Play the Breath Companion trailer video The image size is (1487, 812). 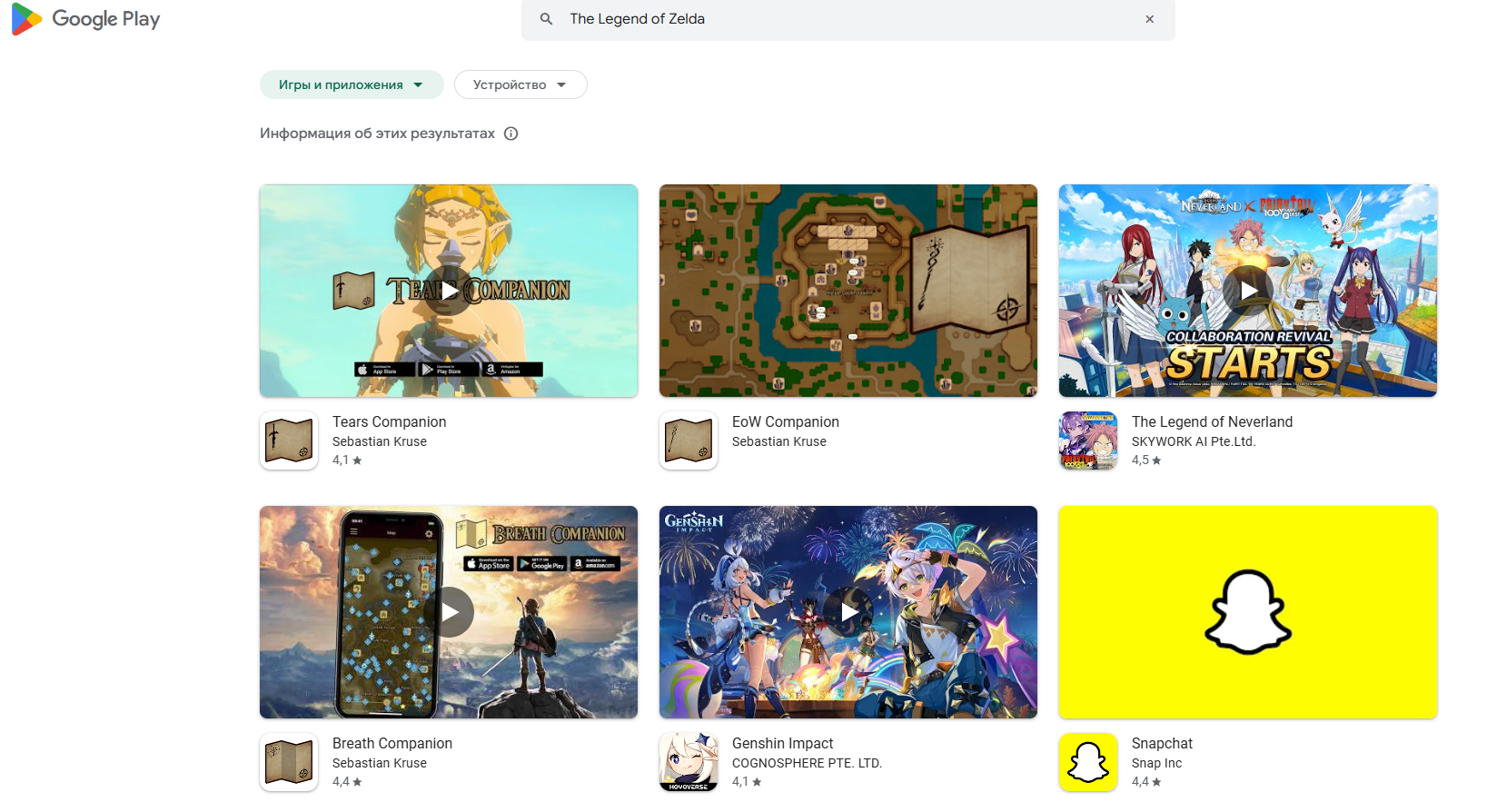[449, 612]
